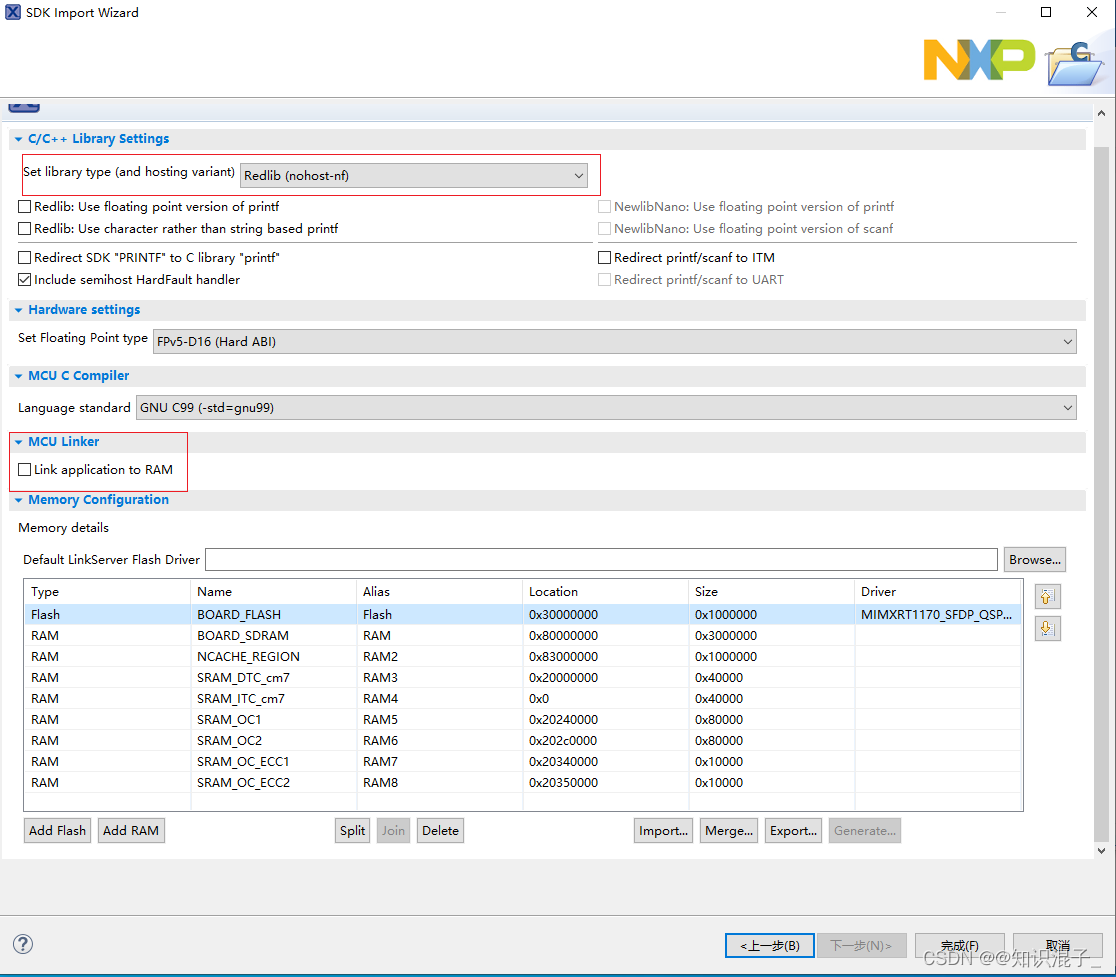
Task: Open the help question mark icon
Action: point(23,944)
